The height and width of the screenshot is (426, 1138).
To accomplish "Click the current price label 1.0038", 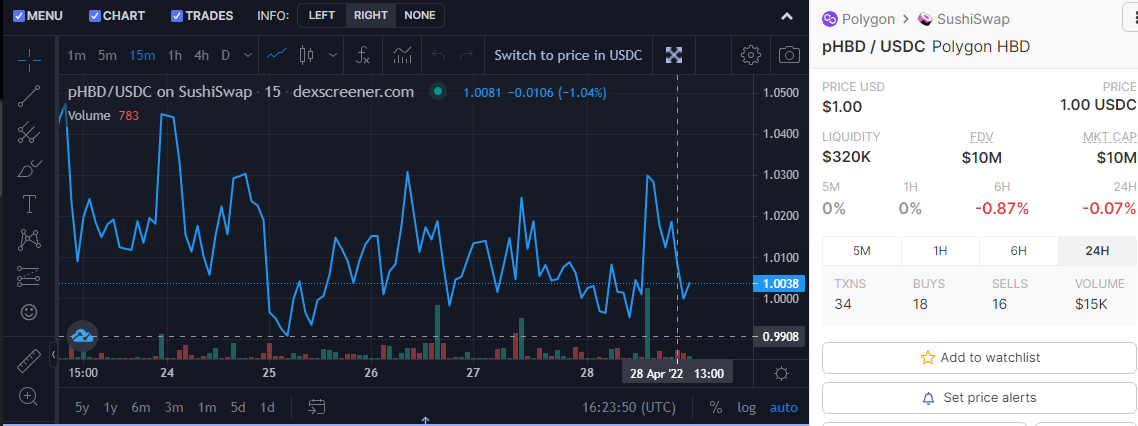I will pyautogui.click(x=780, y=284).
